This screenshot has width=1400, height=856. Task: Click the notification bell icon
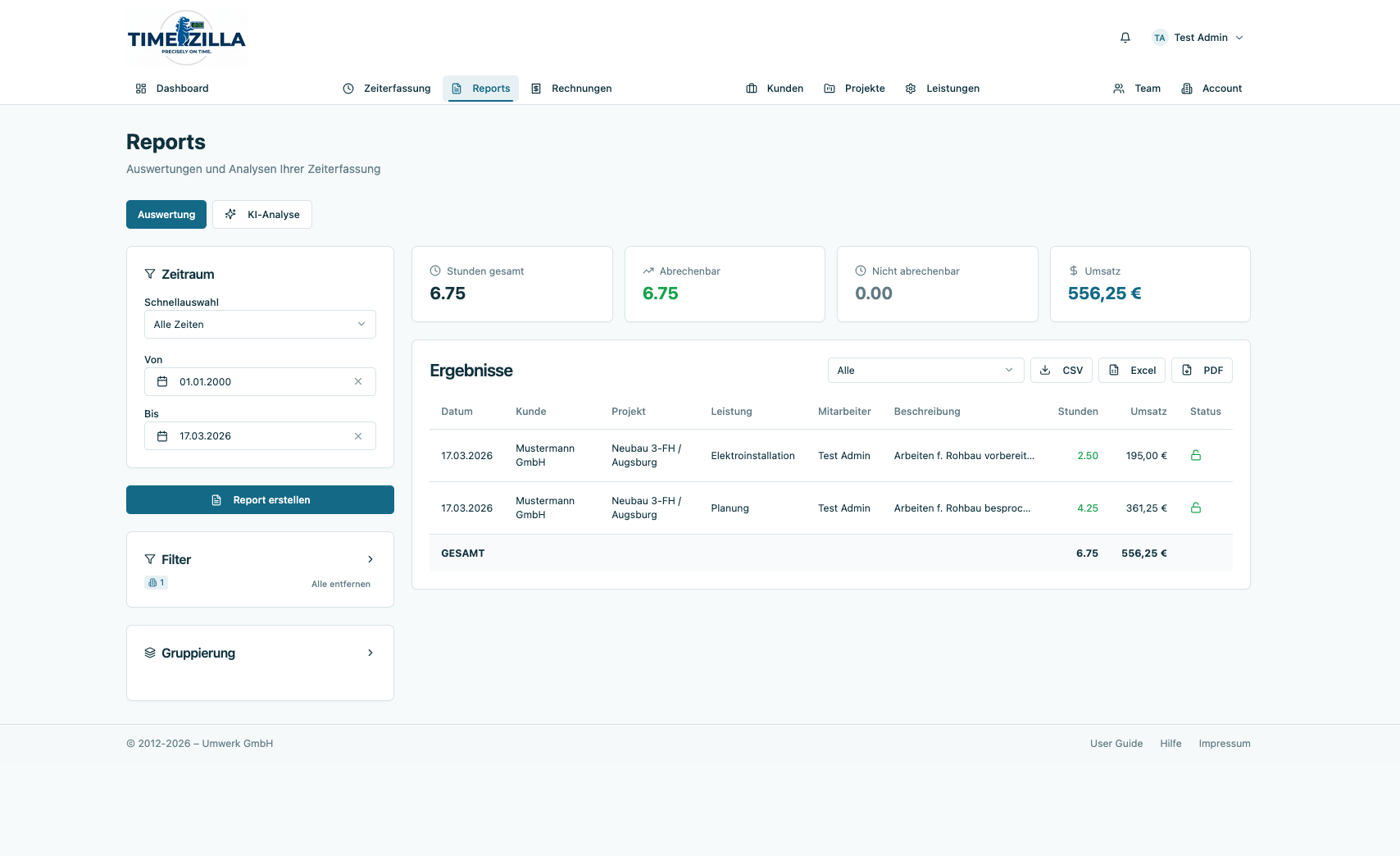[x=1125, y=38]
